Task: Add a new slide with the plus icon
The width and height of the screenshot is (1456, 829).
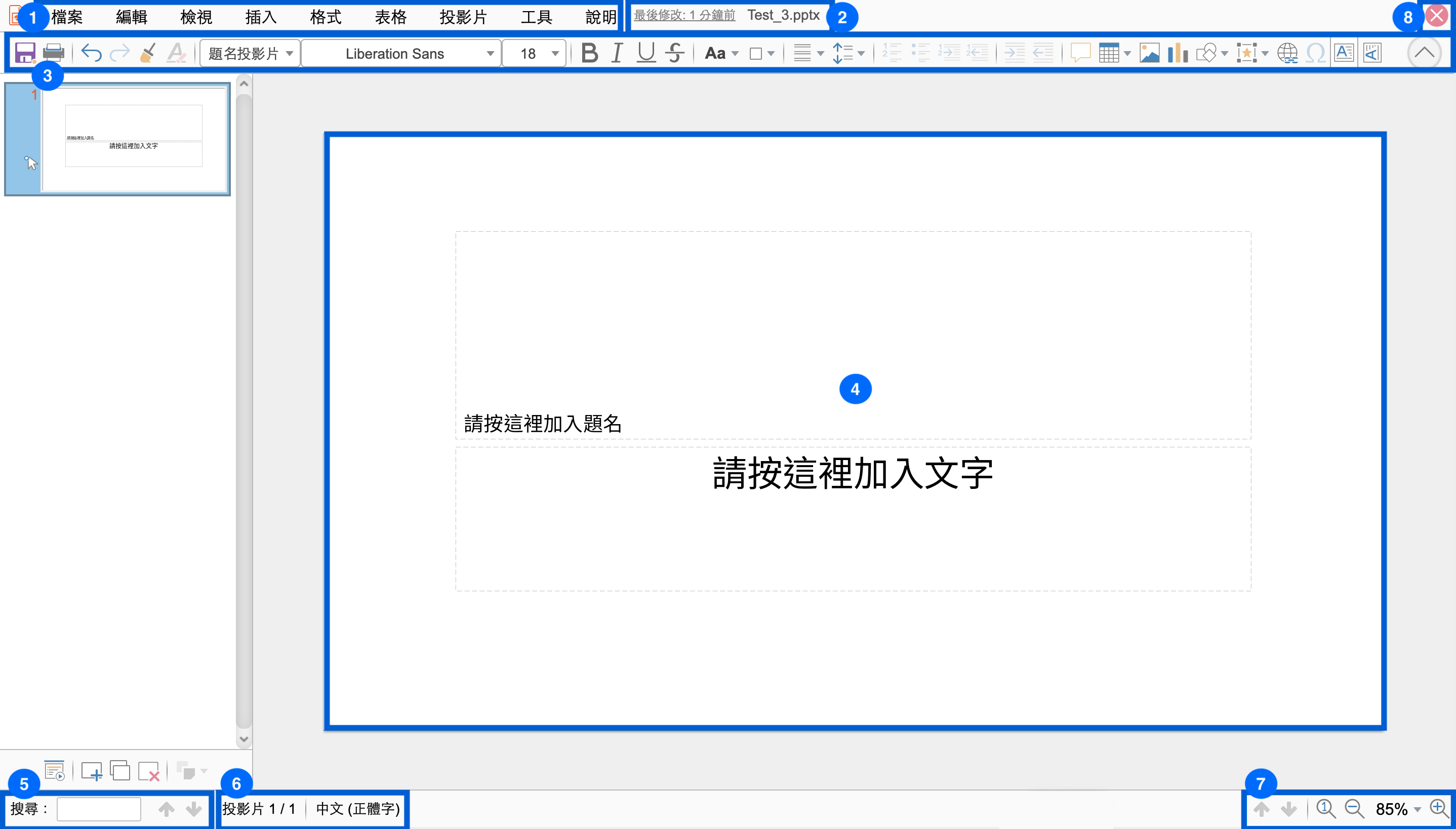Action: (x=92, y=771)
